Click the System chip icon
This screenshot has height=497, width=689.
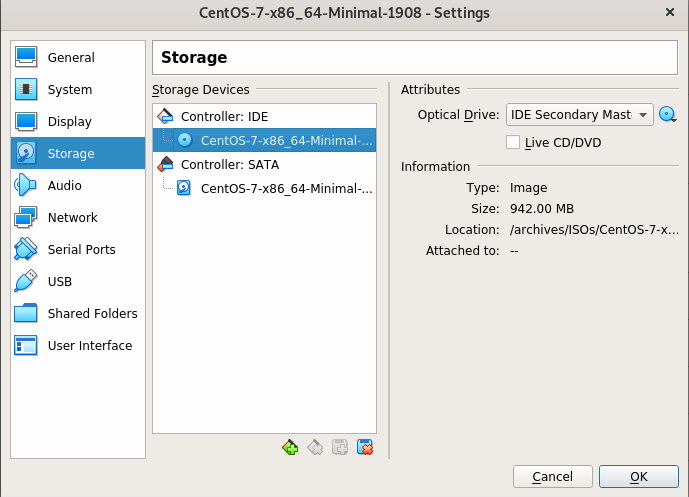pyautogui.click(x=26, y=89)
